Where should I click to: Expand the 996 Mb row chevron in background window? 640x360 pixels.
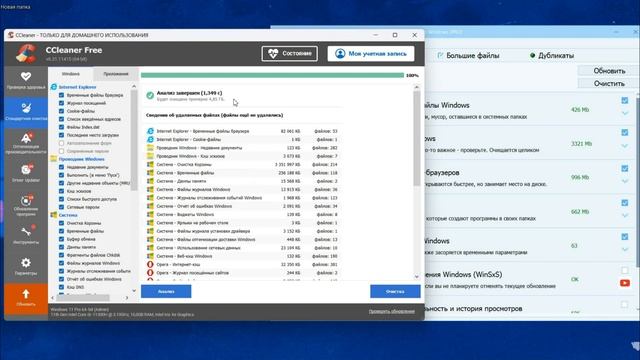click(625, 181)
